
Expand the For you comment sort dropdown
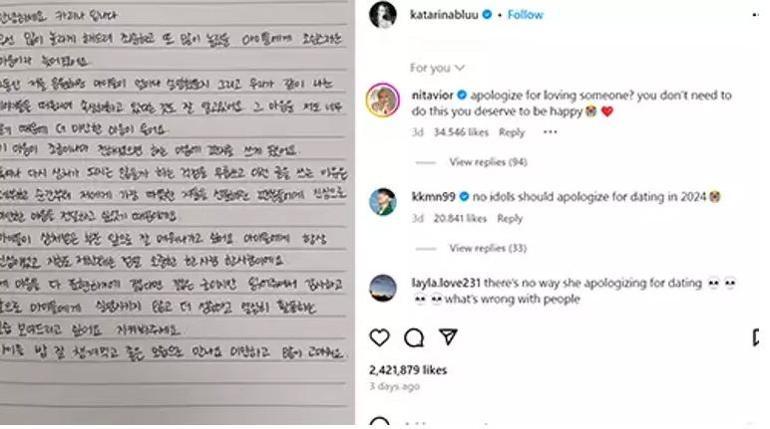click(437, 68)
